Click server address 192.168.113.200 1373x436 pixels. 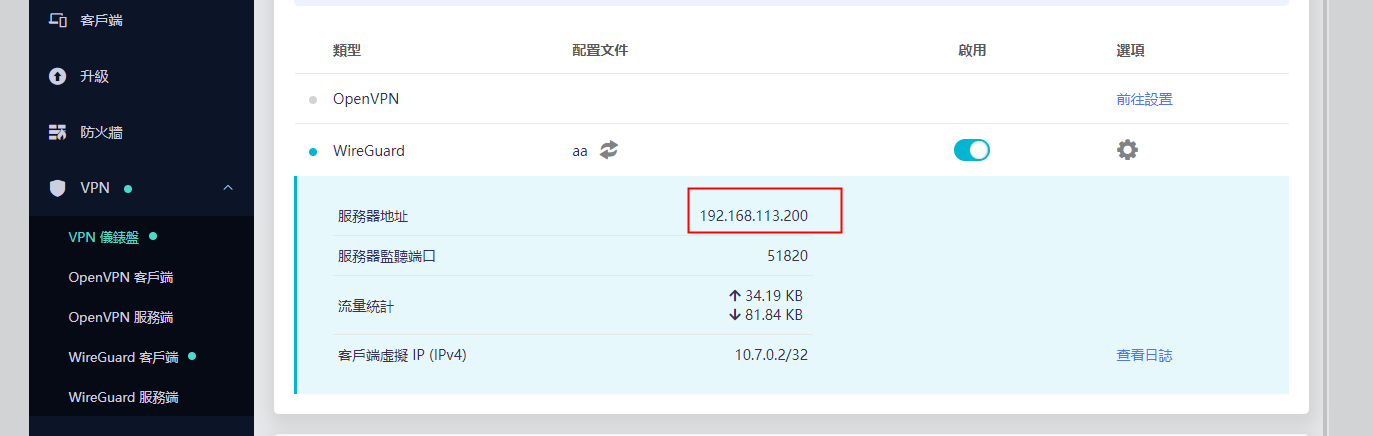click(x=753, y=216)
